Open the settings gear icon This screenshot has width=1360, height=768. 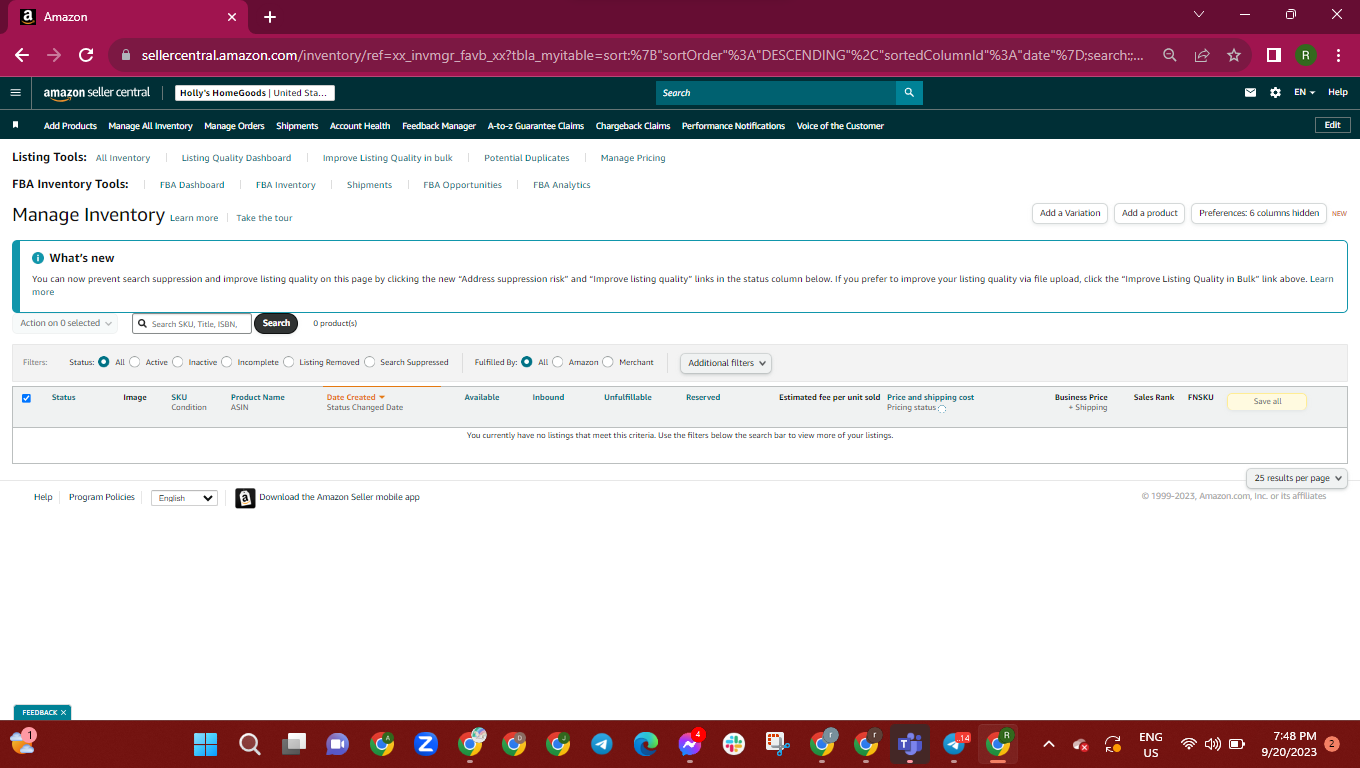pyautogui.click(x=1275, y=93)
